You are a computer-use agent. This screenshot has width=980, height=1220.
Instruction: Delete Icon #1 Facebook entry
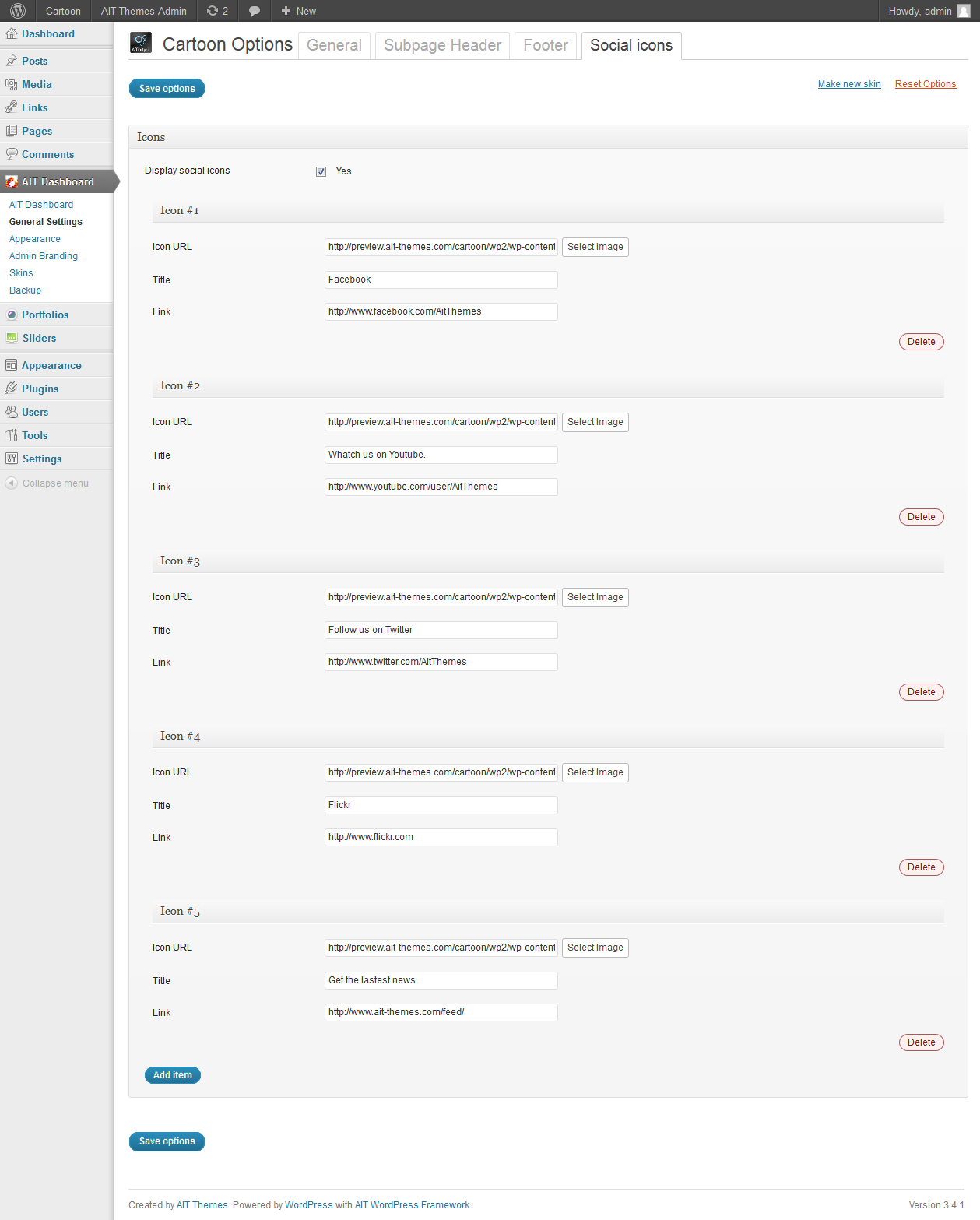pos(922,342)
